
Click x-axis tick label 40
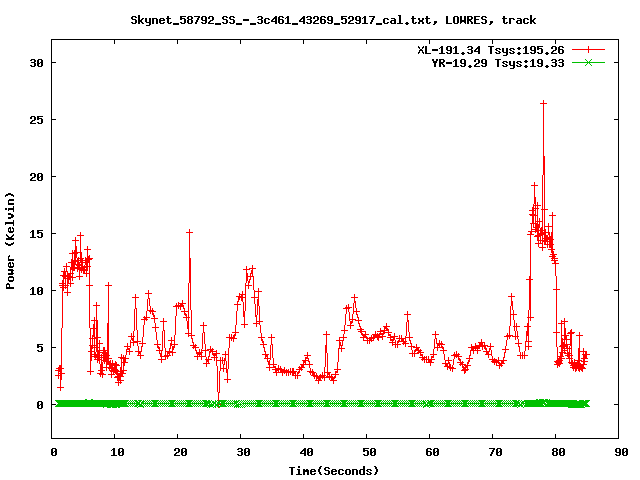pos(306,452)
